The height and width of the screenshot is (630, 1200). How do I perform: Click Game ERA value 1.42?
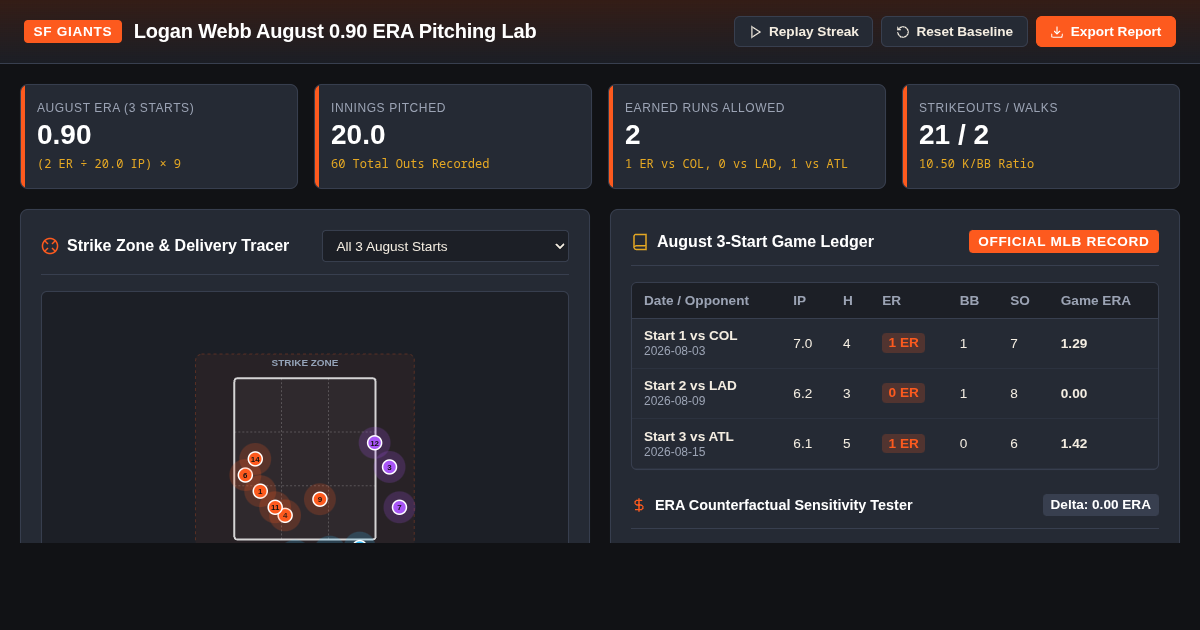(1074, 444)
